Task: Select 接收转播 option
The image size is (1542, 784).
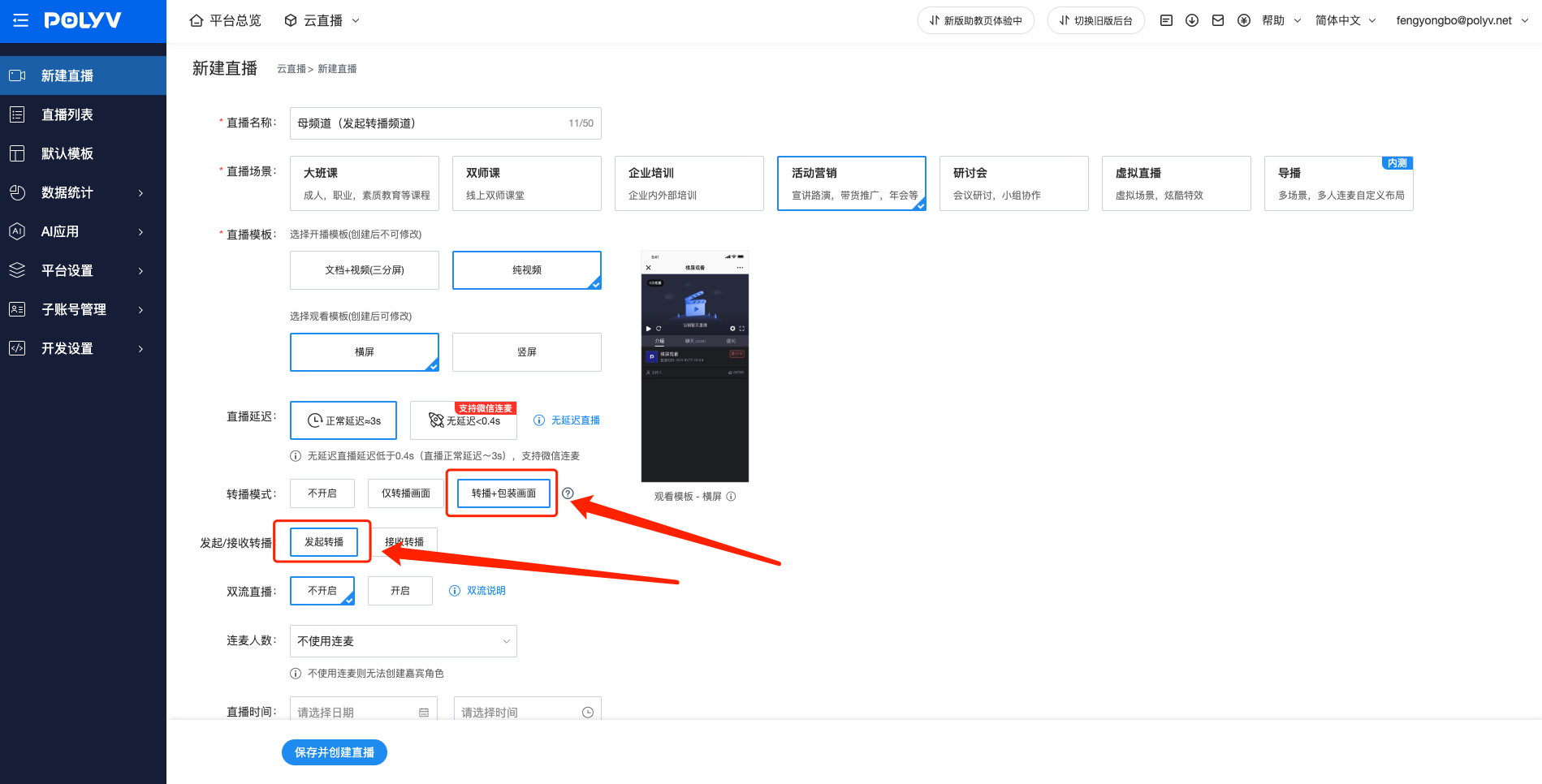Action: (x=404, y=542)
